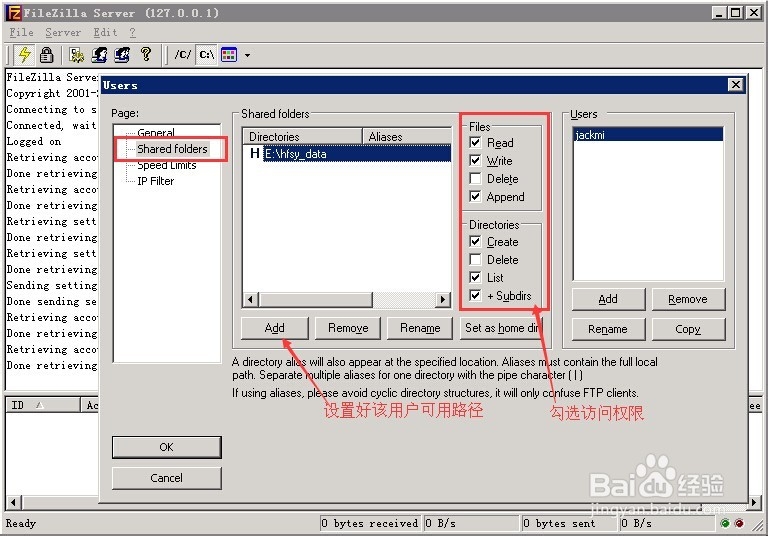Click the FileZilla title bar icon
Screen dimensions: 768x536
pyautogui.click(x=15, y=13)
